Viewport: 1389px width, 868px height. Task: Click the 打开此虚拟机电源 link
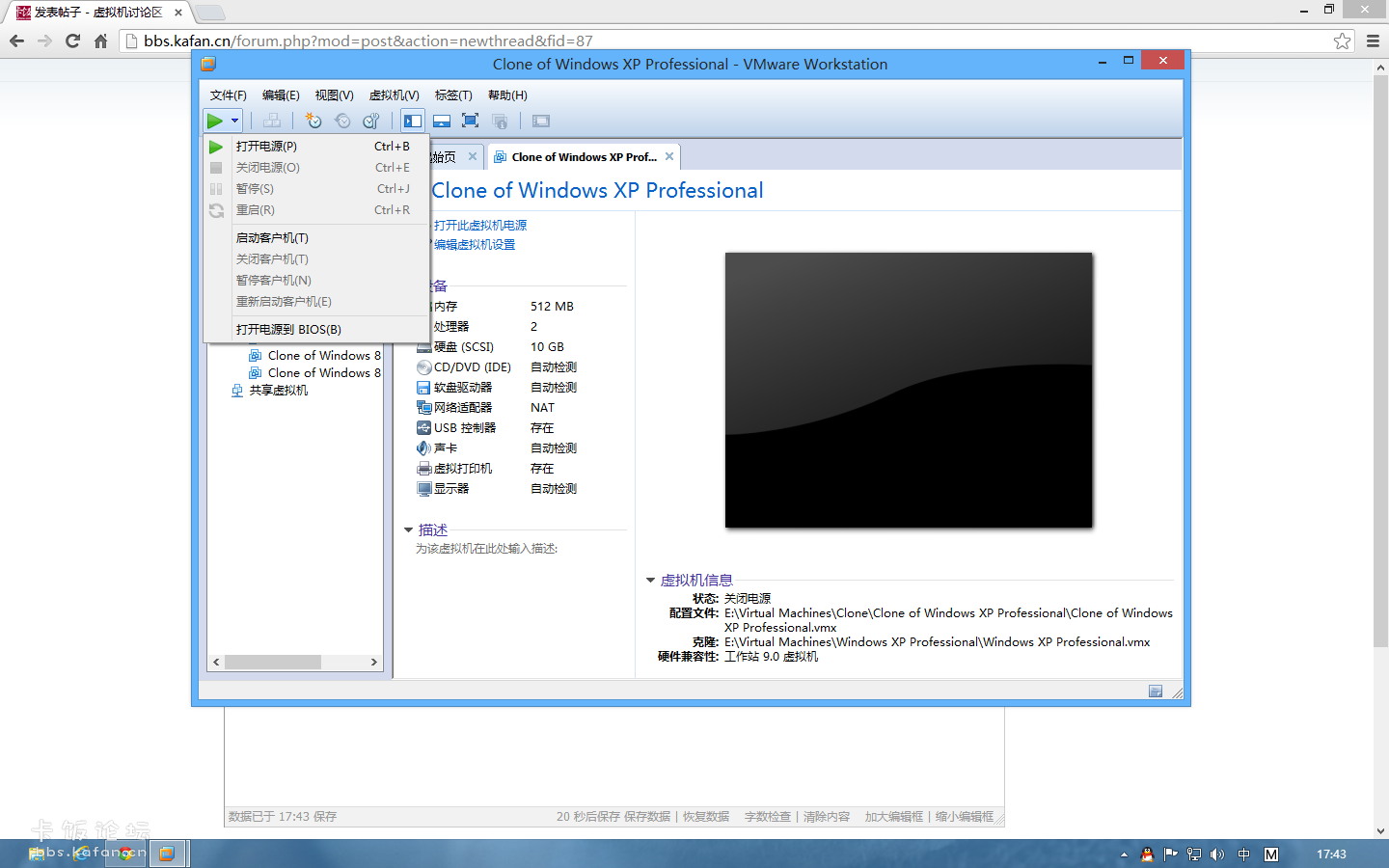pyautogui.click(x=480, y=226)
